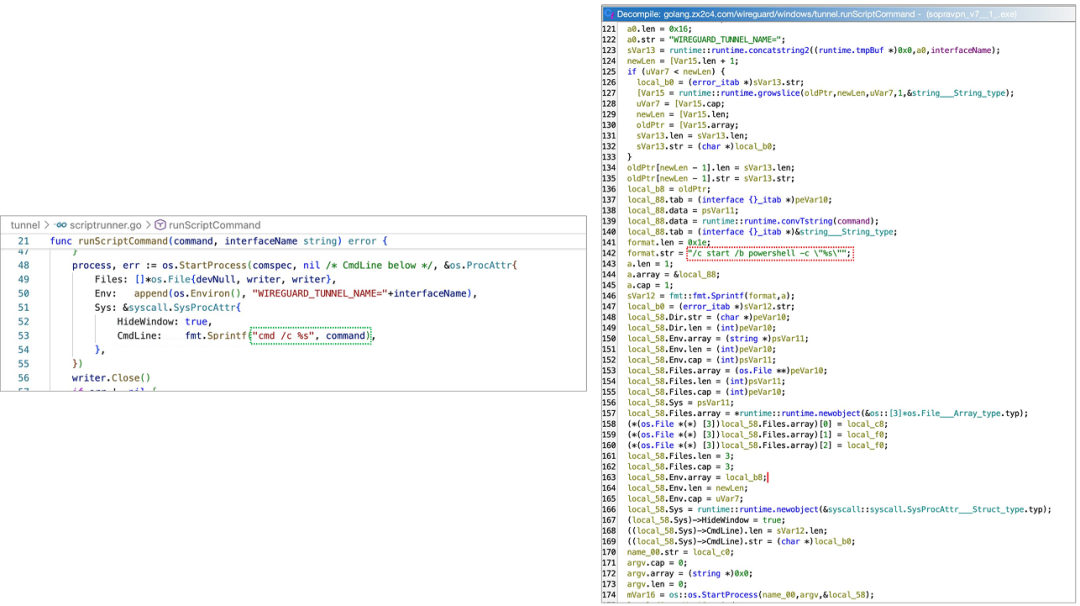Click the newobject syscall.SysProcAttr Struct type line

point(839,510)
